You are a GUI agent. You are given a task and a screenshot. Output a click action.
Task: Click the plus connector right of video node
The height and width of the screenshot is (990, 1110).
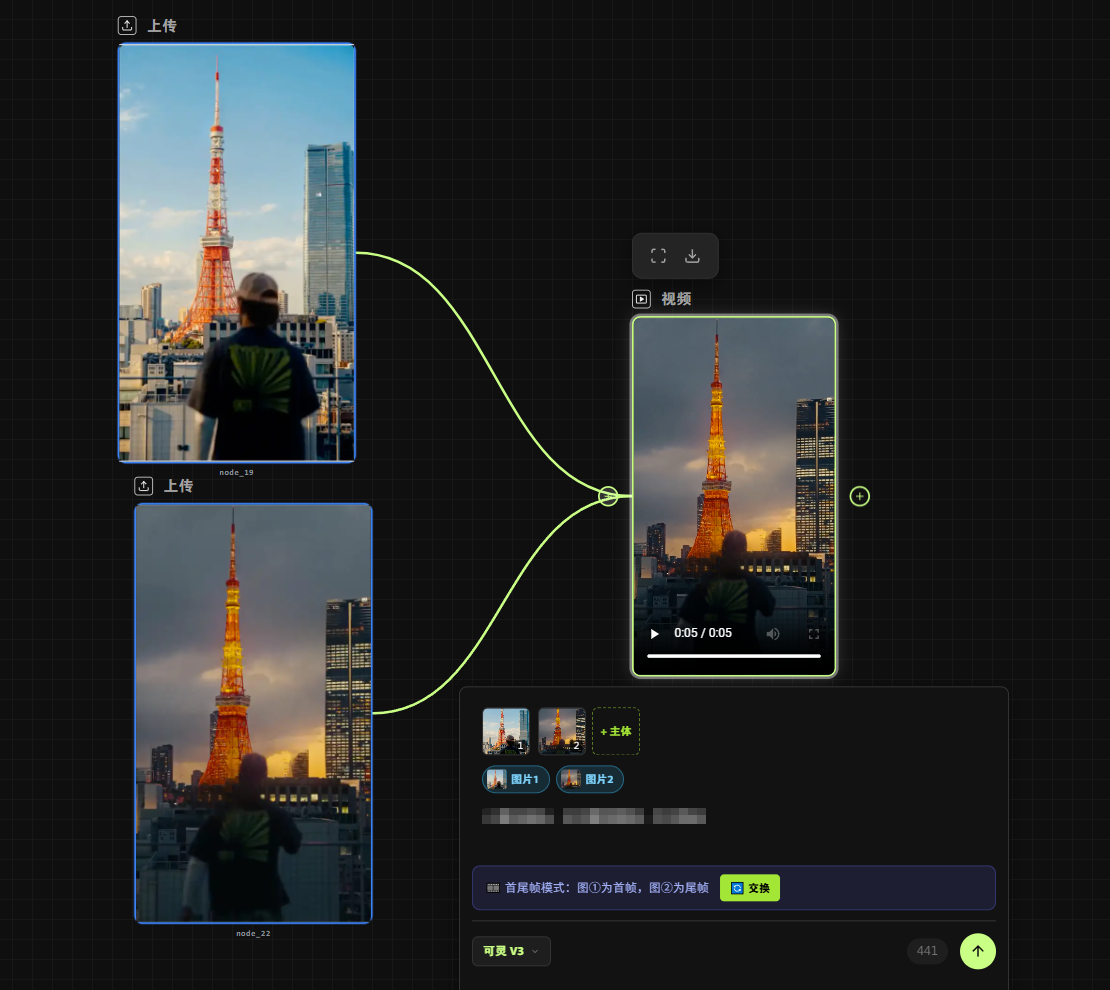[x=860, y=496]
